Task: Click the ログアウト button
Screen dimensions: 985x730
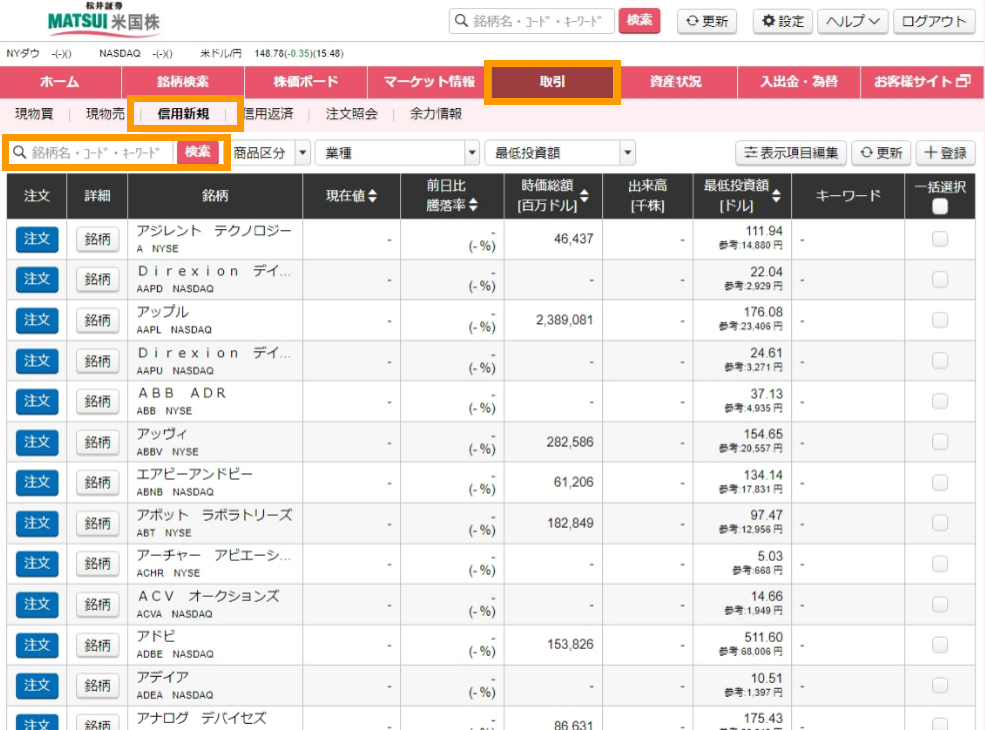Action: [x=934, y=21]
